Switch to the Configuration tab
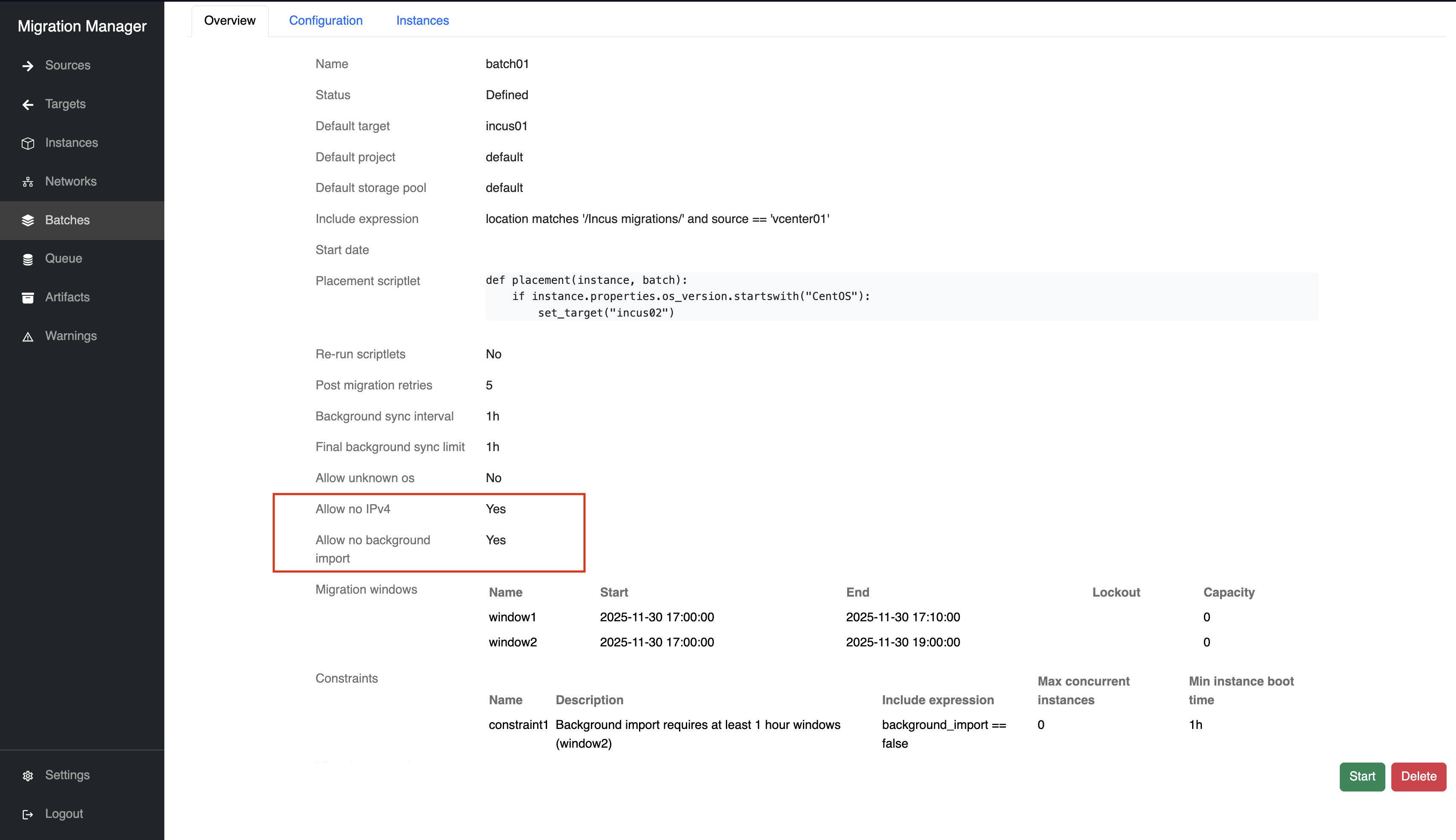The height and width of the screenshot is (840, 1456). tap(326, 21)
